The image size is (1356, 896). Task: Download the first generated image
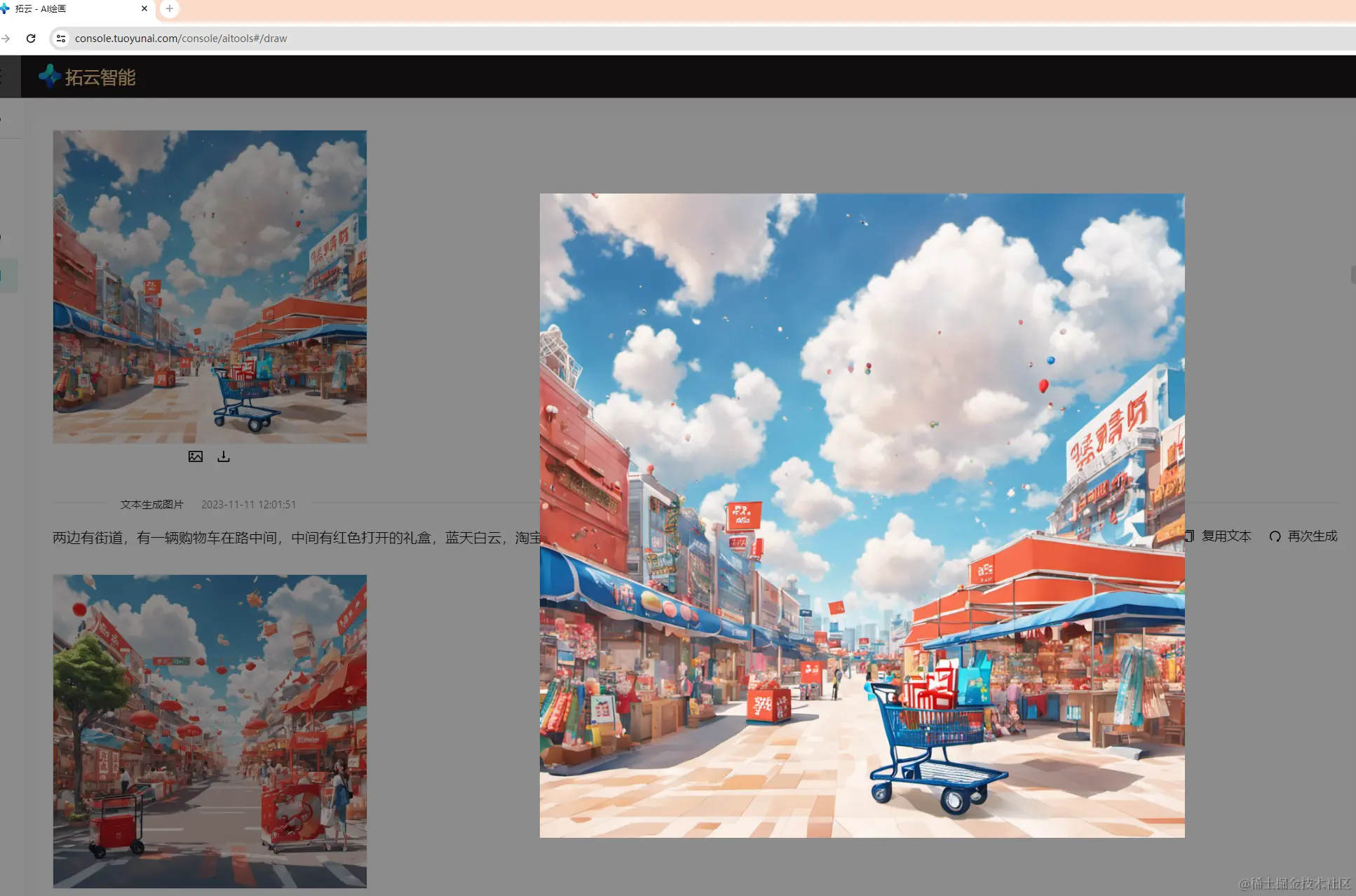click(224, 456)
